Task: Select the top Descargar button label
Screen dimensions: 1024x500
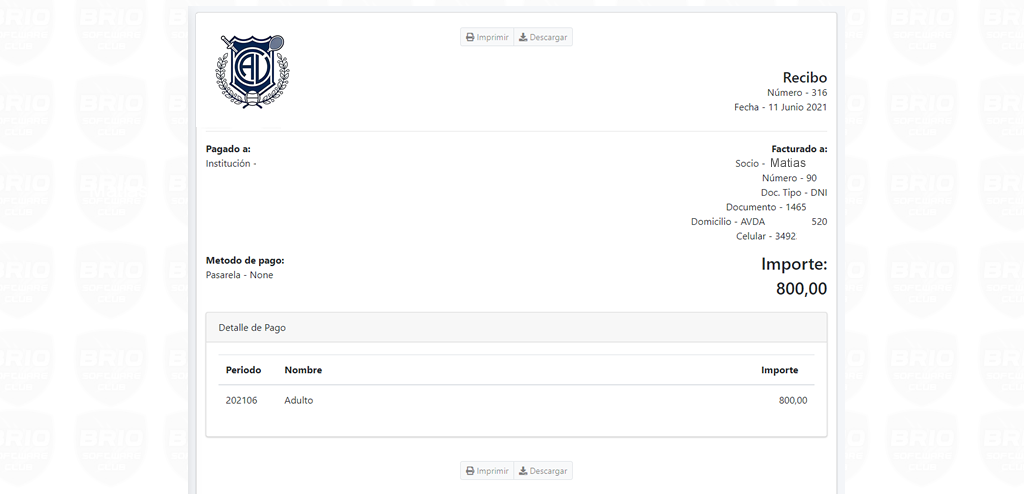Action: pyautogui.click(x=549, y=37)
